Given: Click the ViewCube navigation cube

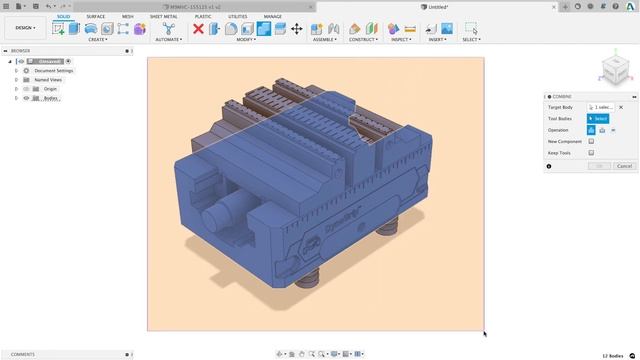Looking at the screenshot, I should (616, 70).
